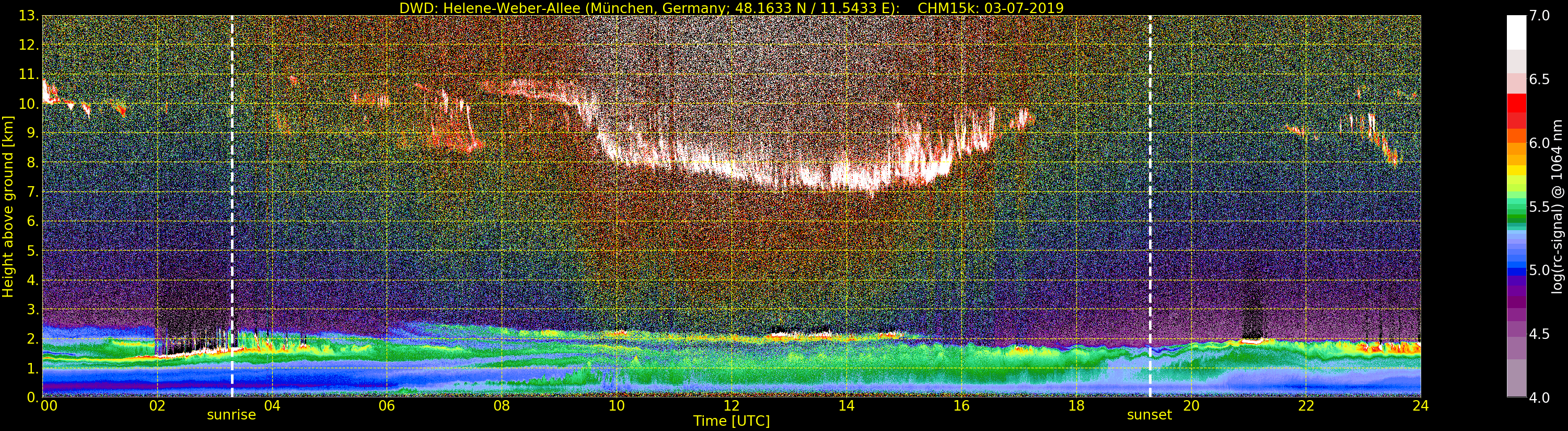Click the '4.' height tick label on height axis
Image resolution: width=1568 pixels, height=431 pixels.
33,280
